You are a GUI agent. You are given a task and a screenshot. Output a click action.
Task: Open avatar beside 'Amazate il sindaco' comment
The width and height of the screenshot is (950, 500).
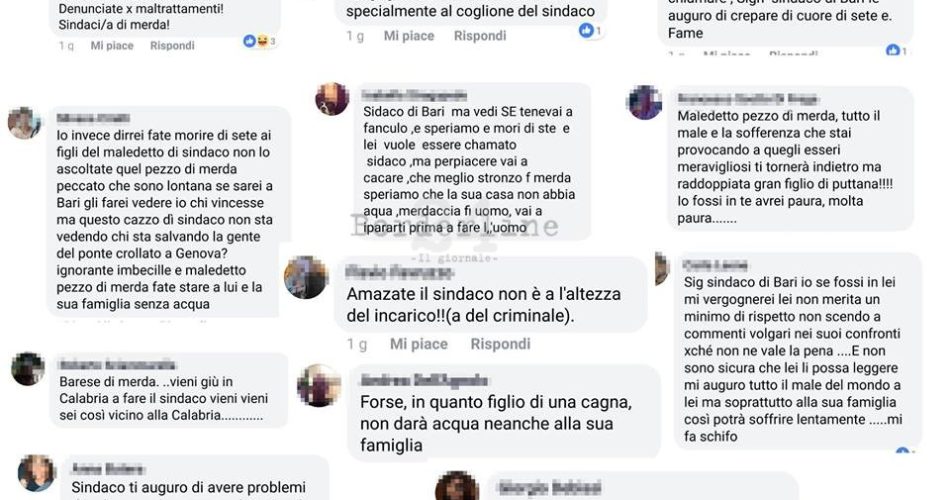[305, 278]
